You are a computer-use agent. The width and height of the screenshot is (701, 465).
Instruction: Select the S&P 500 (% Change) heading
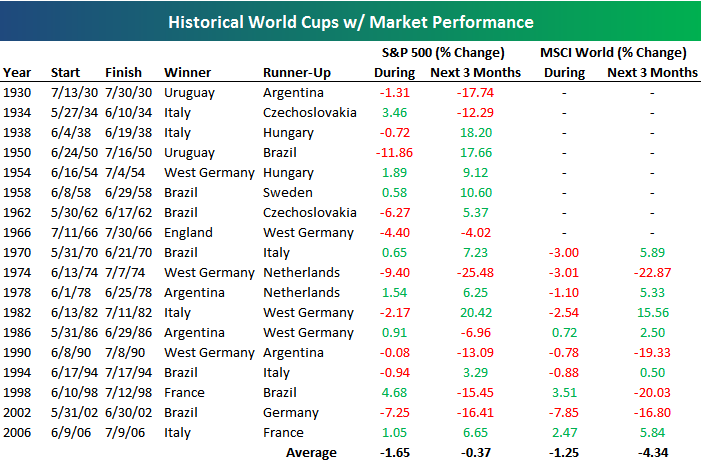[443, 53]
